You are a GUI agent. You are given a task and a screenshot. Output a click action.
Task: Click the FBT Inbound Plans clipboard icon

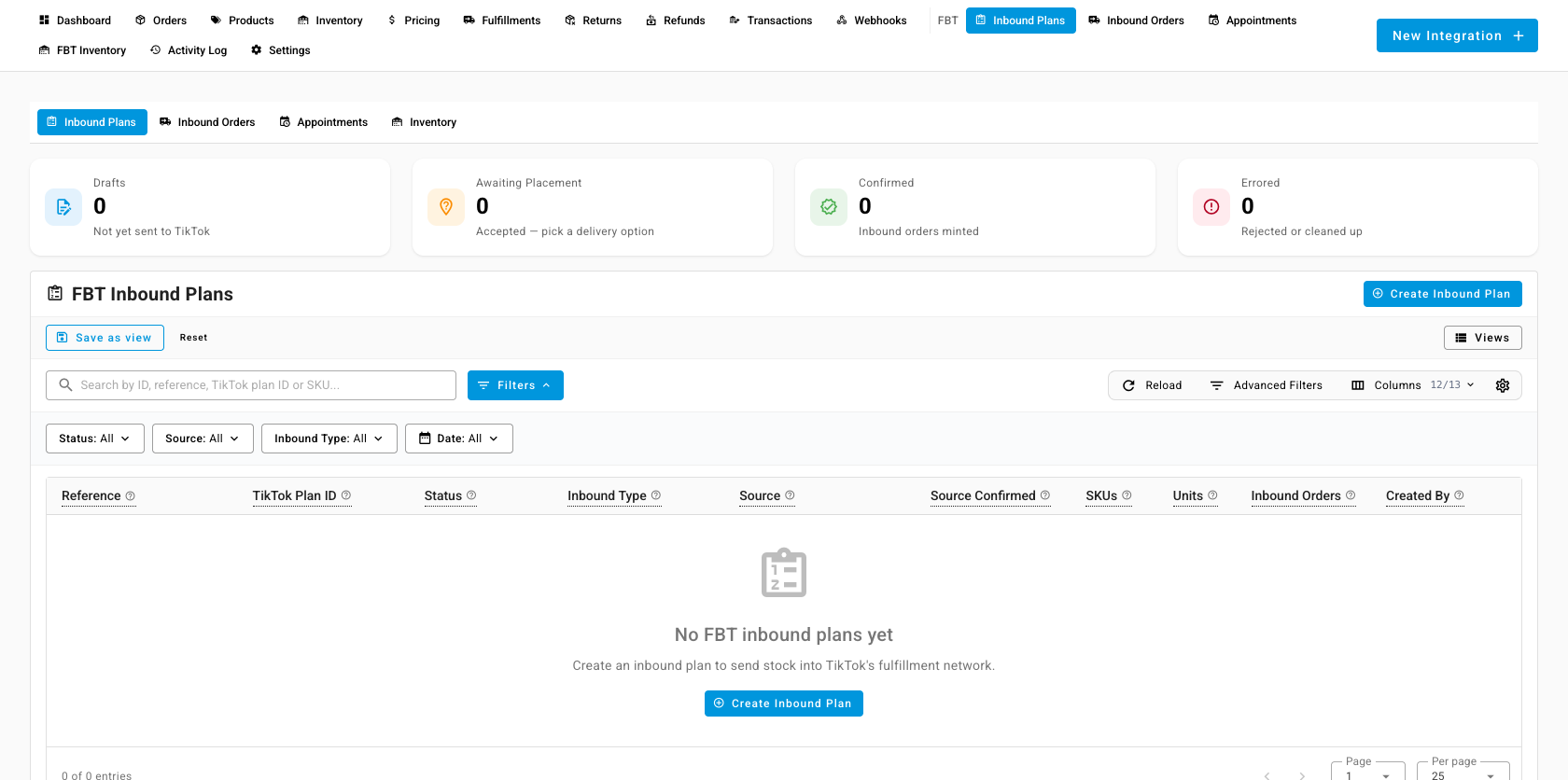55,294
